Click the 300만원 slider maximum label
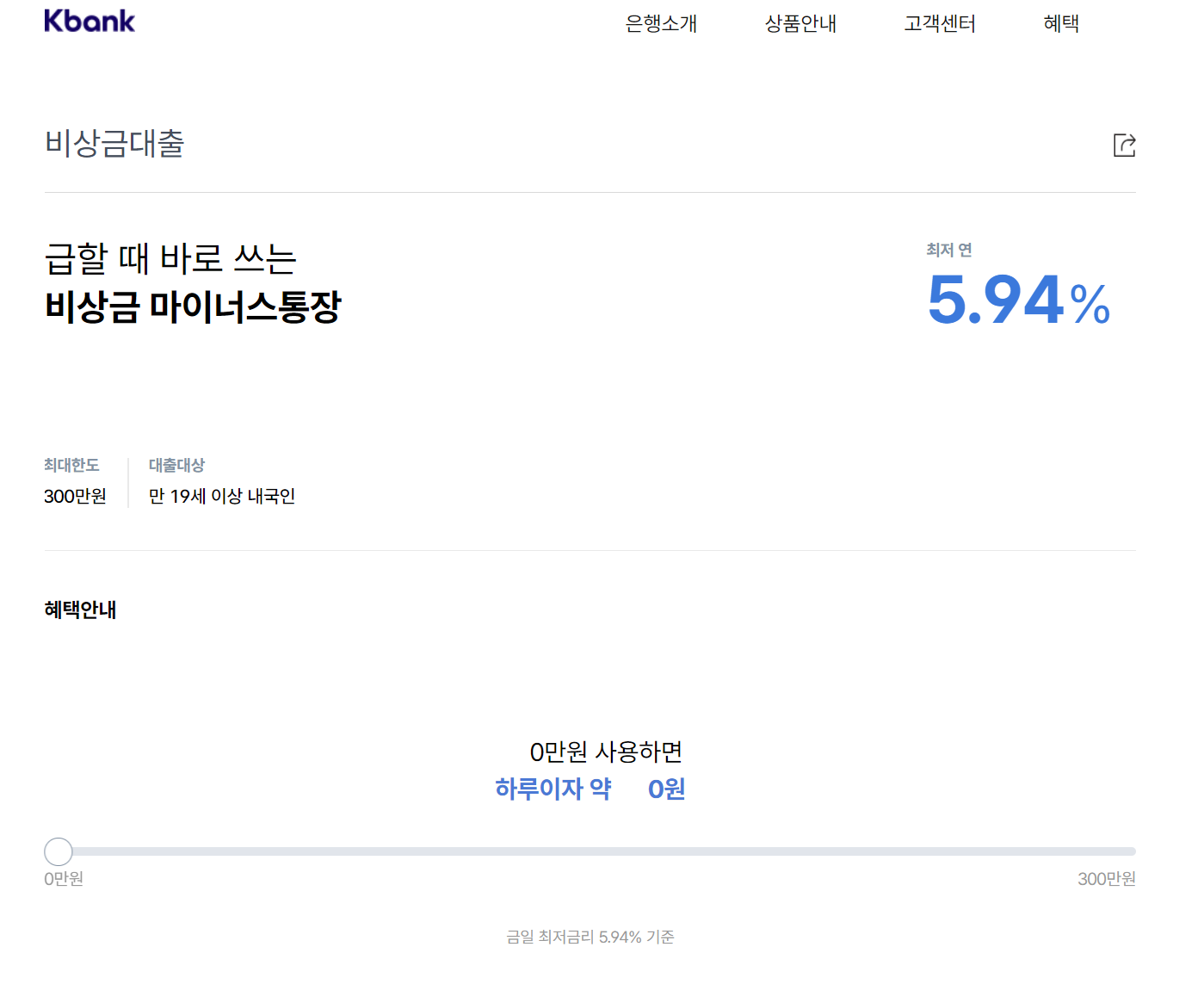Screen dimensions: 1204x984 click(x=1107, y=879)
